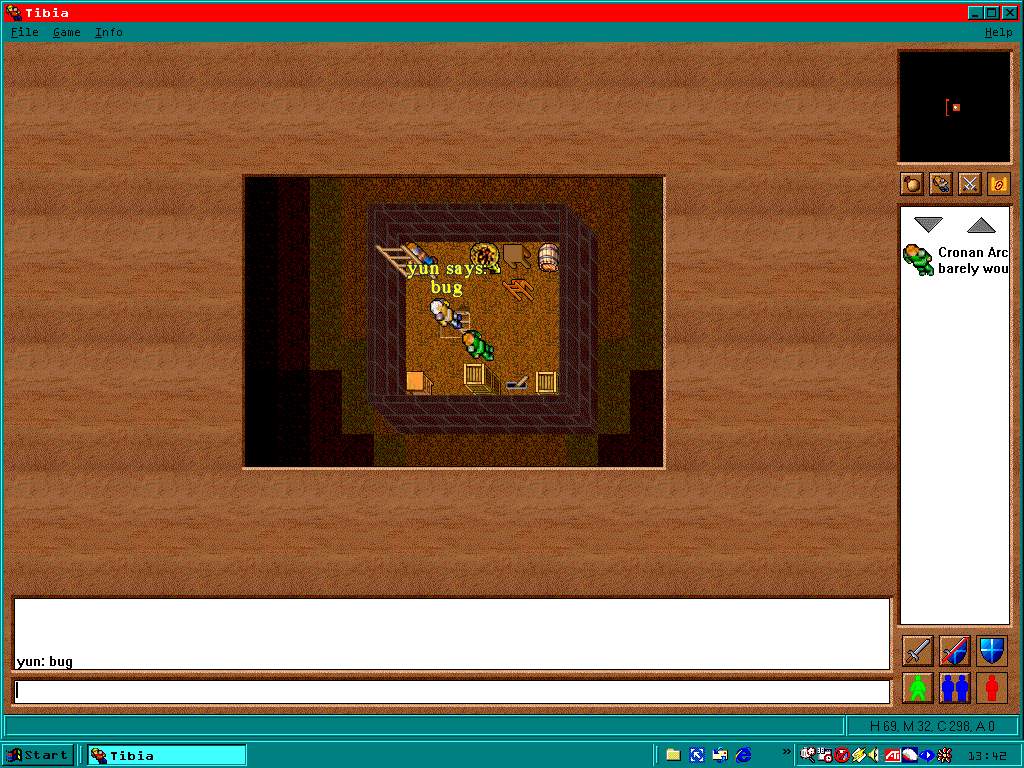Image resolution: width=1024 pixels, height=768 pixels.
Task: Expand the quick launch overflow chevron
Action: [786, 752]
